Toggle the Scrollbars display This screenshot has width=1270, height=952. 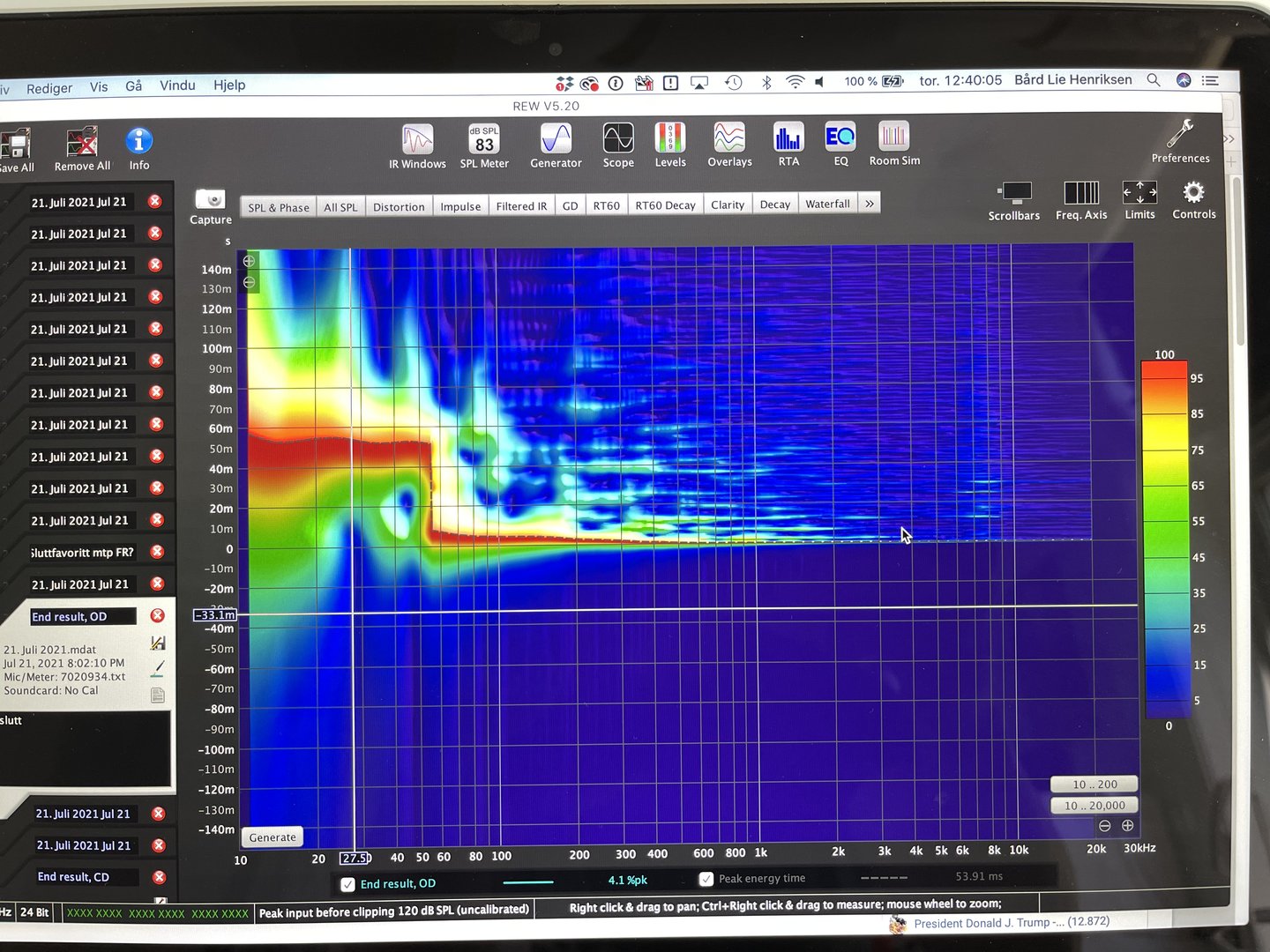[1014, 194]
